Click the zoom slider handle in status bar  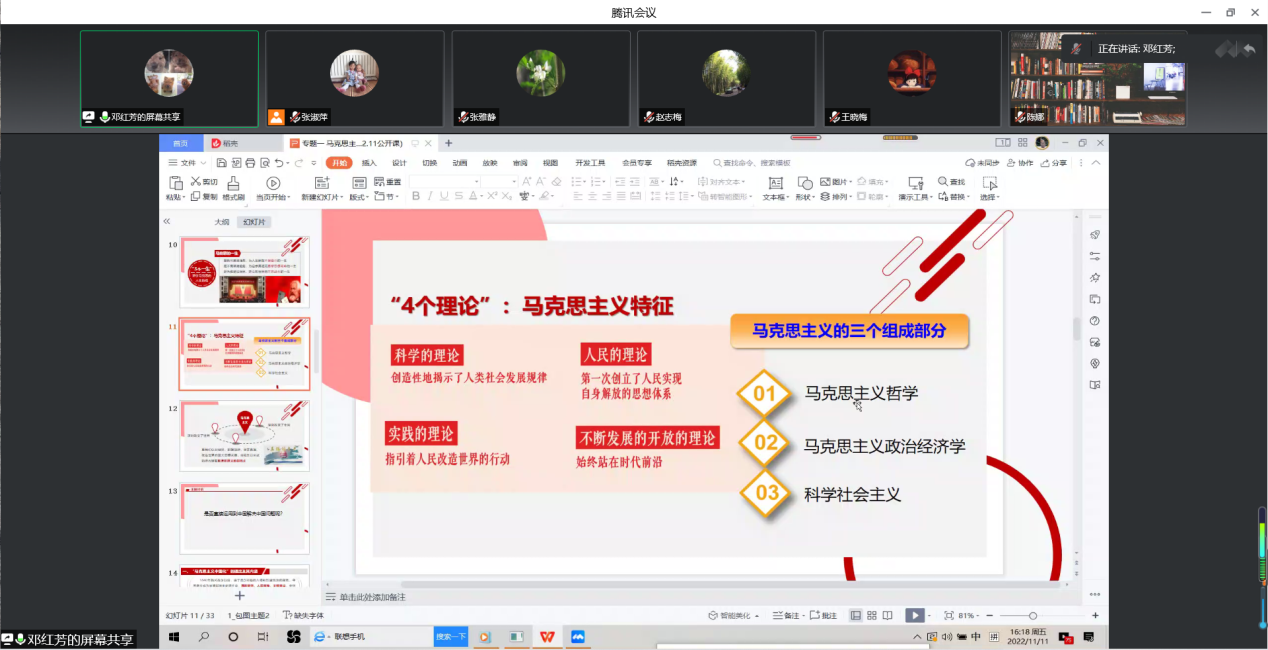[1033, 616]
